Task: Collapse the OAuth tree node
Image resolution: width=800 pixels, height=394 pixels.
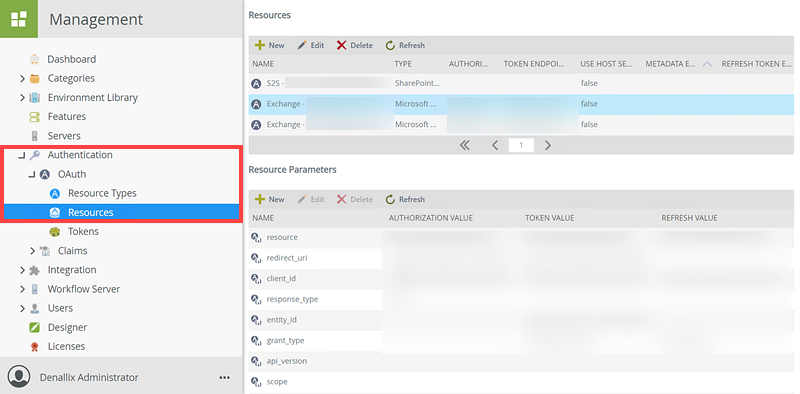Action: [32, 175]
